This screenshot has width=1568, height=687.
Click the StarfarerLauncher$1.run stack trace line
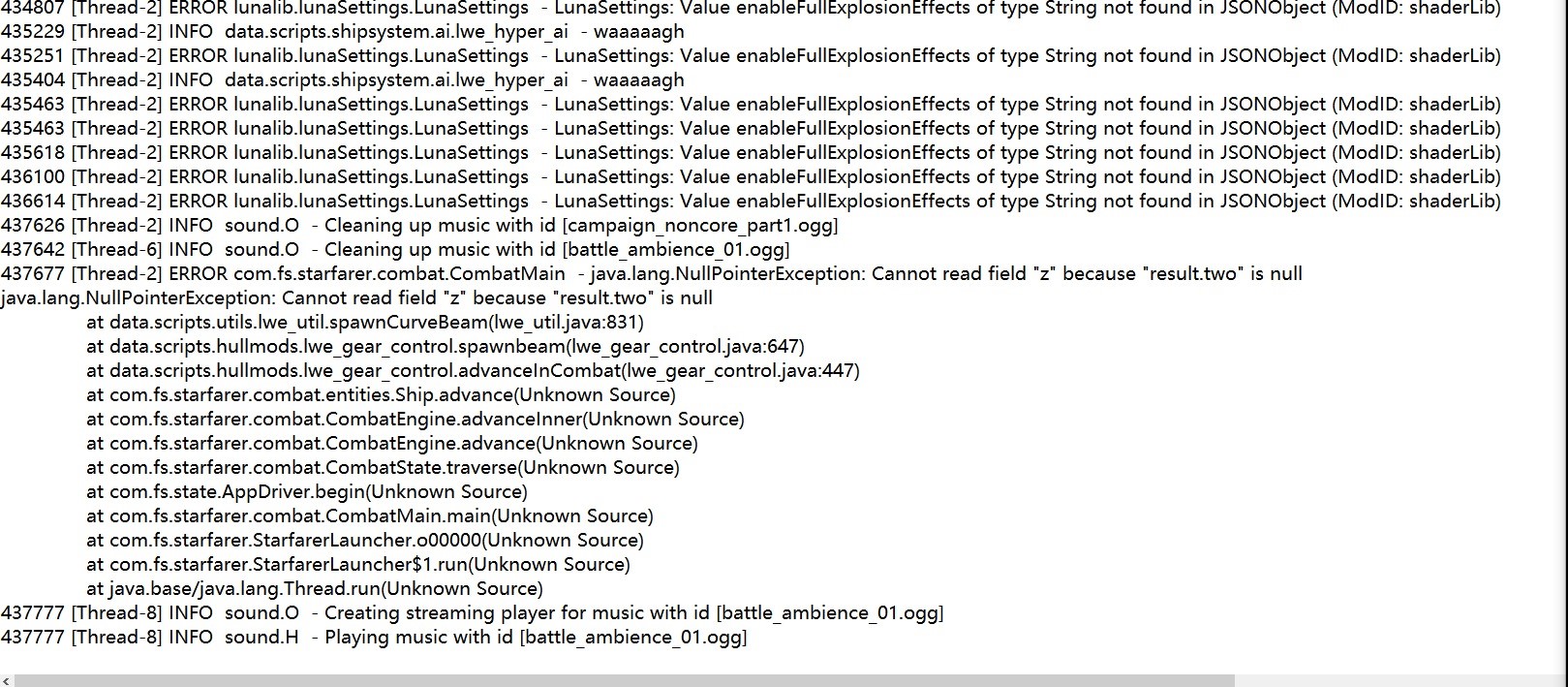(358, 565)
